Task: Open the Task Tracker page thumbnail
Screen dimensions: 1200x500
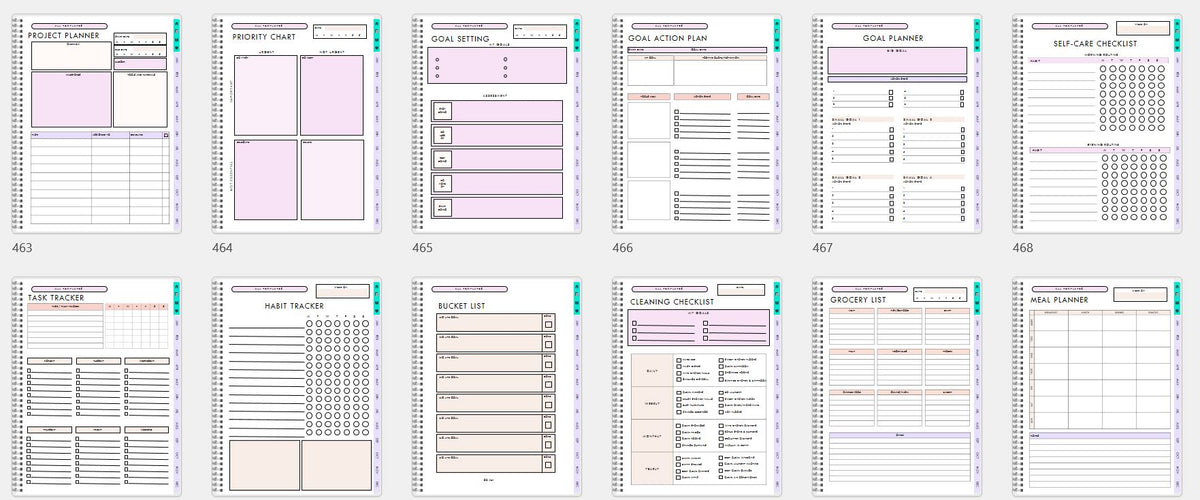Action: click(x=96, y=389)
